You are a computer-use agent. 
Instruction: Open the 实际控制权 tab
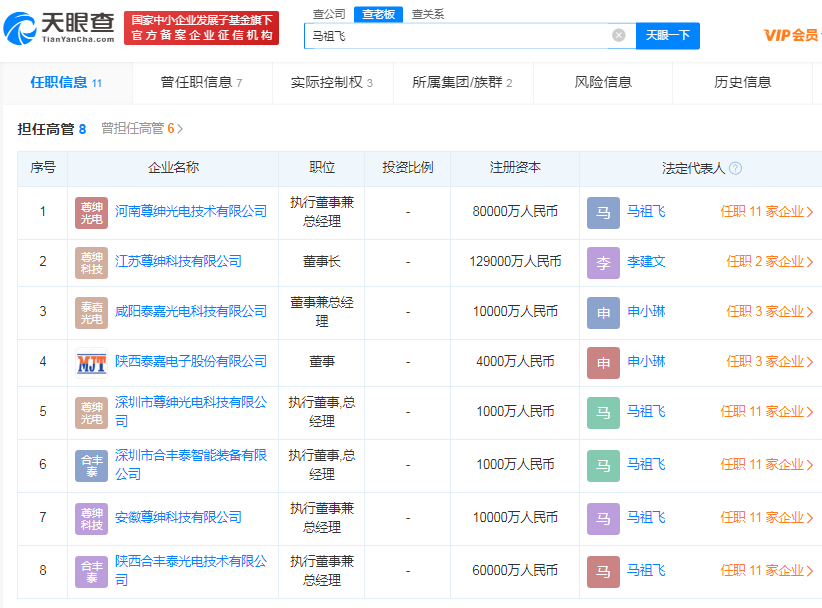(x=331, y=83)
